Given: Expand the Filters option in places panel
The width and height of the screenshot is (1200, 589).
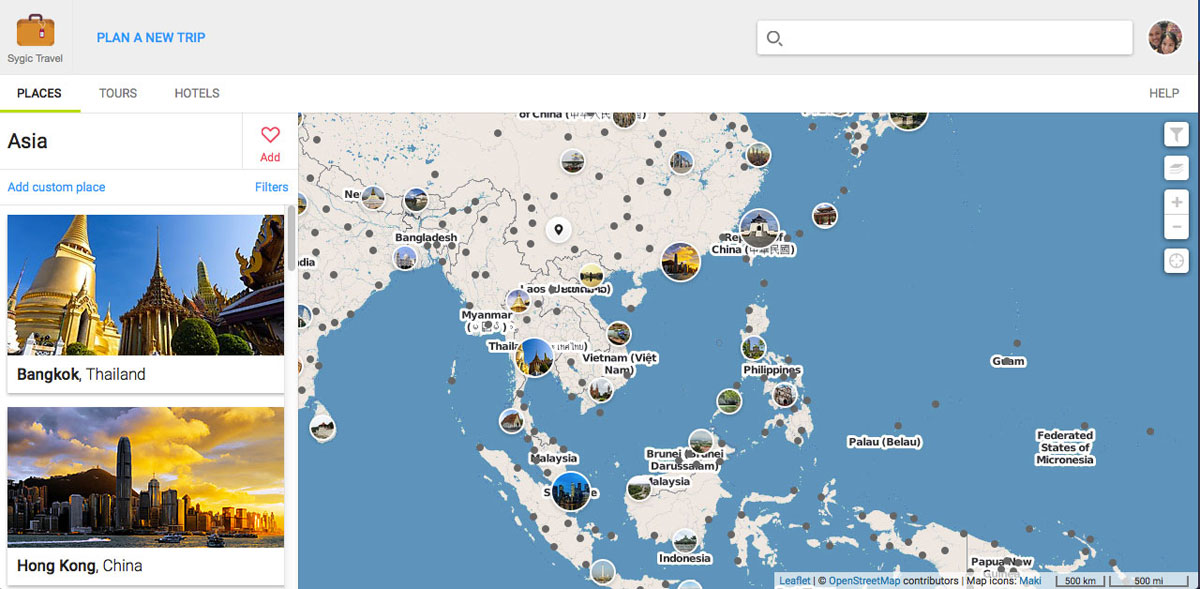Looking at the screenshot, I should pyautogui.click(x=271, y=187).
